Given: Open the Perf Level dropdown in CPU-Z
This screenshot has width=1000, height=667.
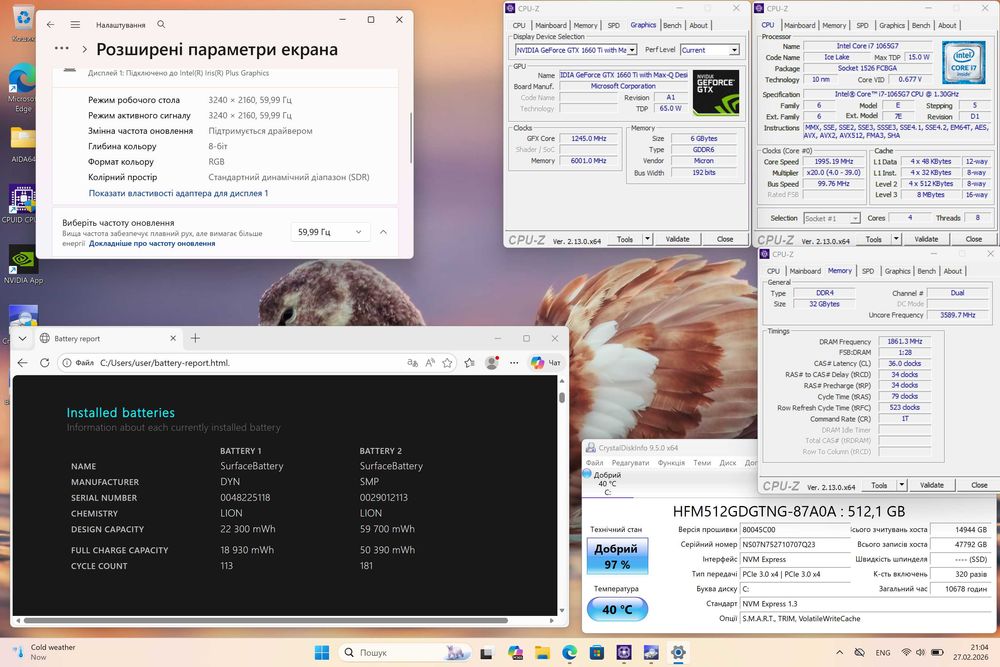Looking at the screenshot, I should (x=709, y=50).
